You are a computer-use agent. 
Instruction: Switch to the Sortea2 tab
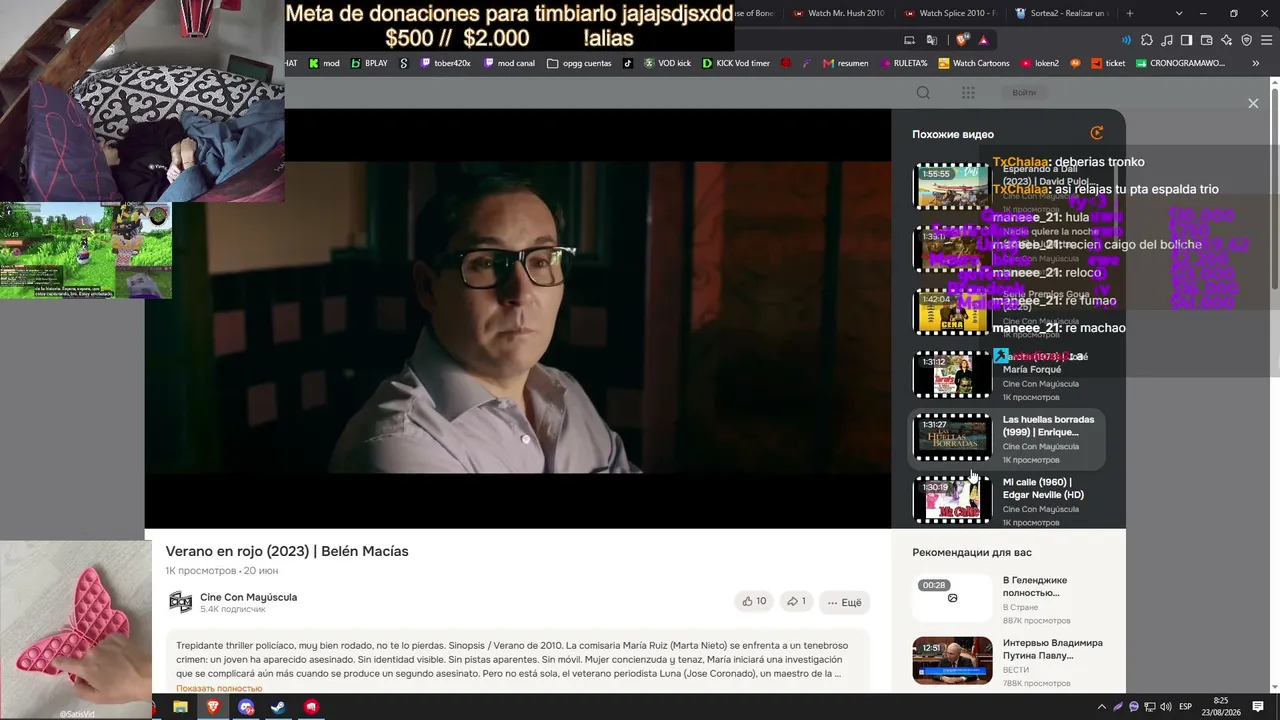(1062, 13)
